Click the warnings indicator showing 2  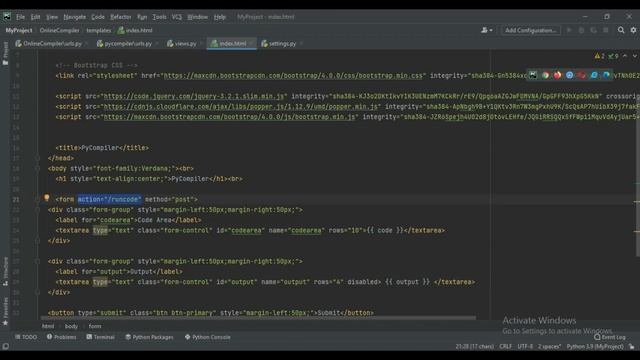point(600,56)
